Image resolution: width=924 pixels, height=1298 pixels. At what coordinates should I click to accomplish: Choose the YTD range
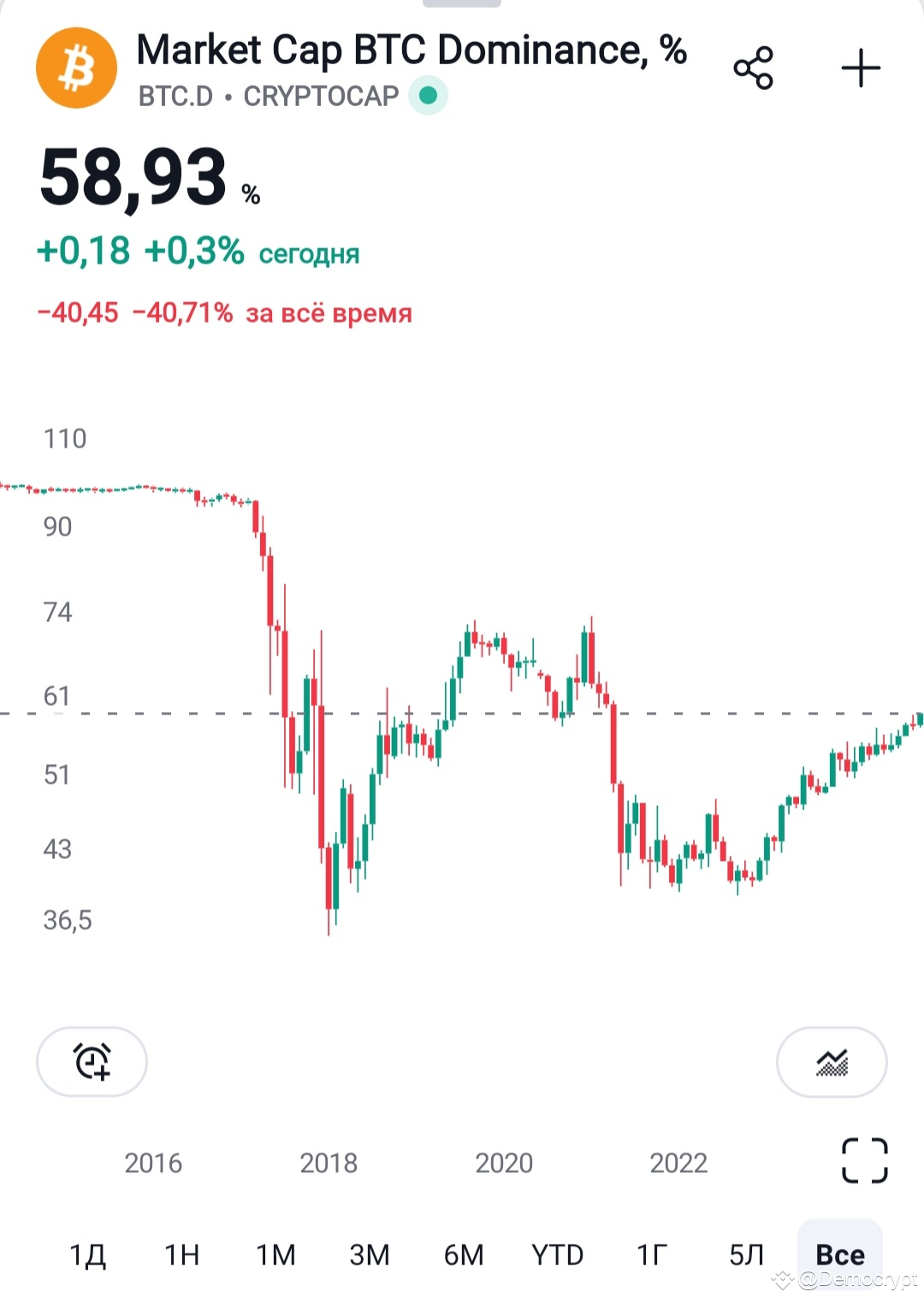[x=558, y=1254]
